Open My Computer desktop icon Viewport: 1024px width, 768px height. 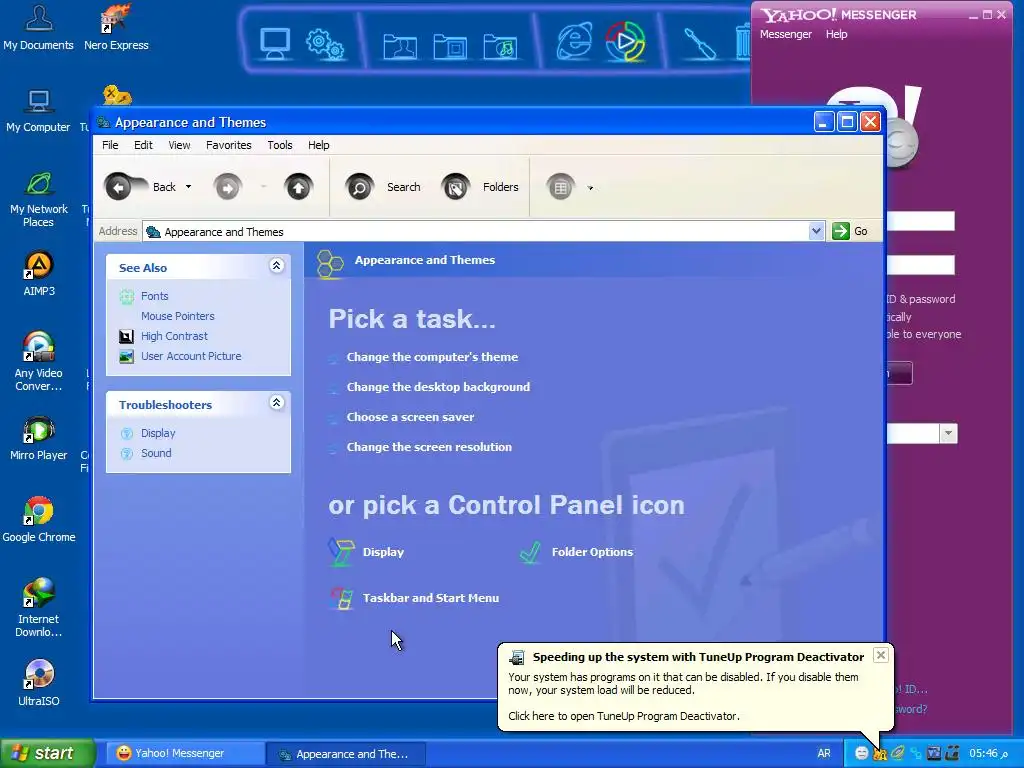39,110
